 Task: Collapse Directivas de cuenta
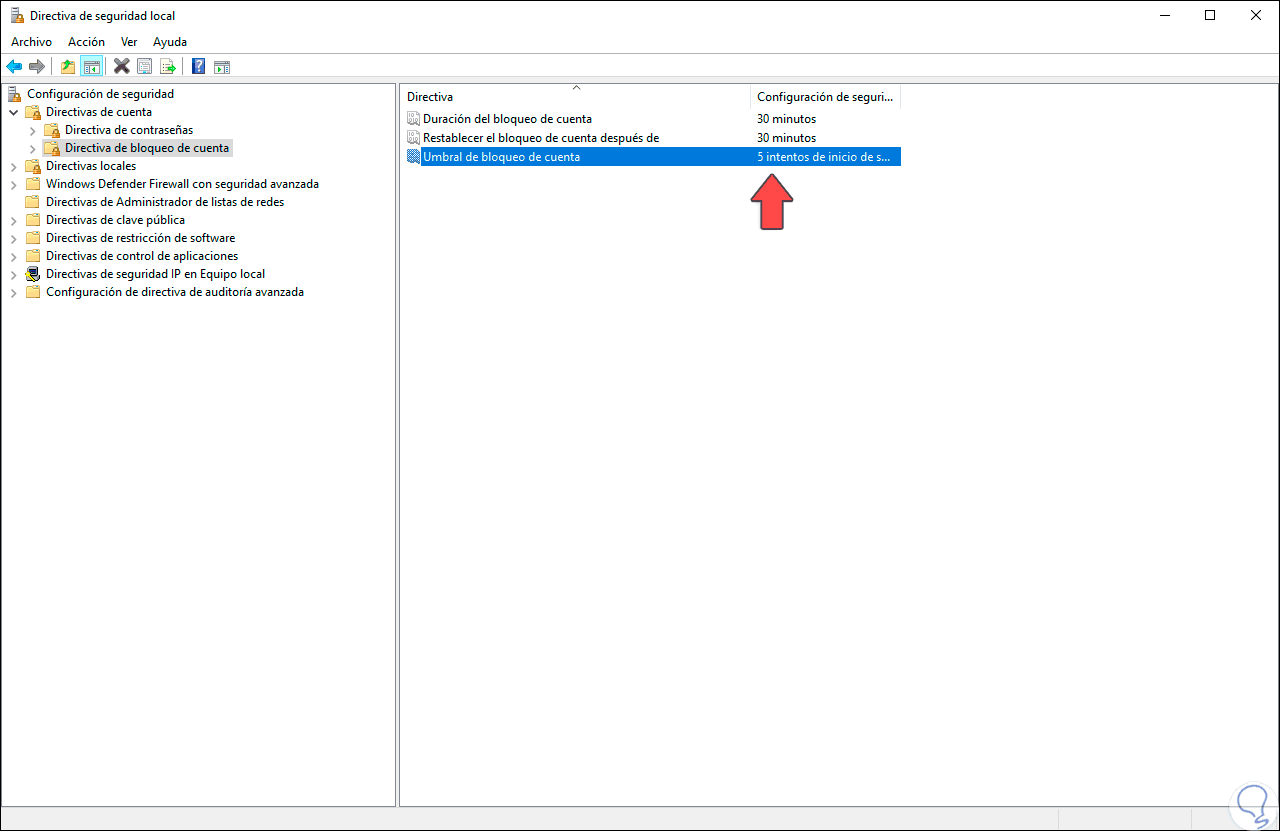coord(14,112)
